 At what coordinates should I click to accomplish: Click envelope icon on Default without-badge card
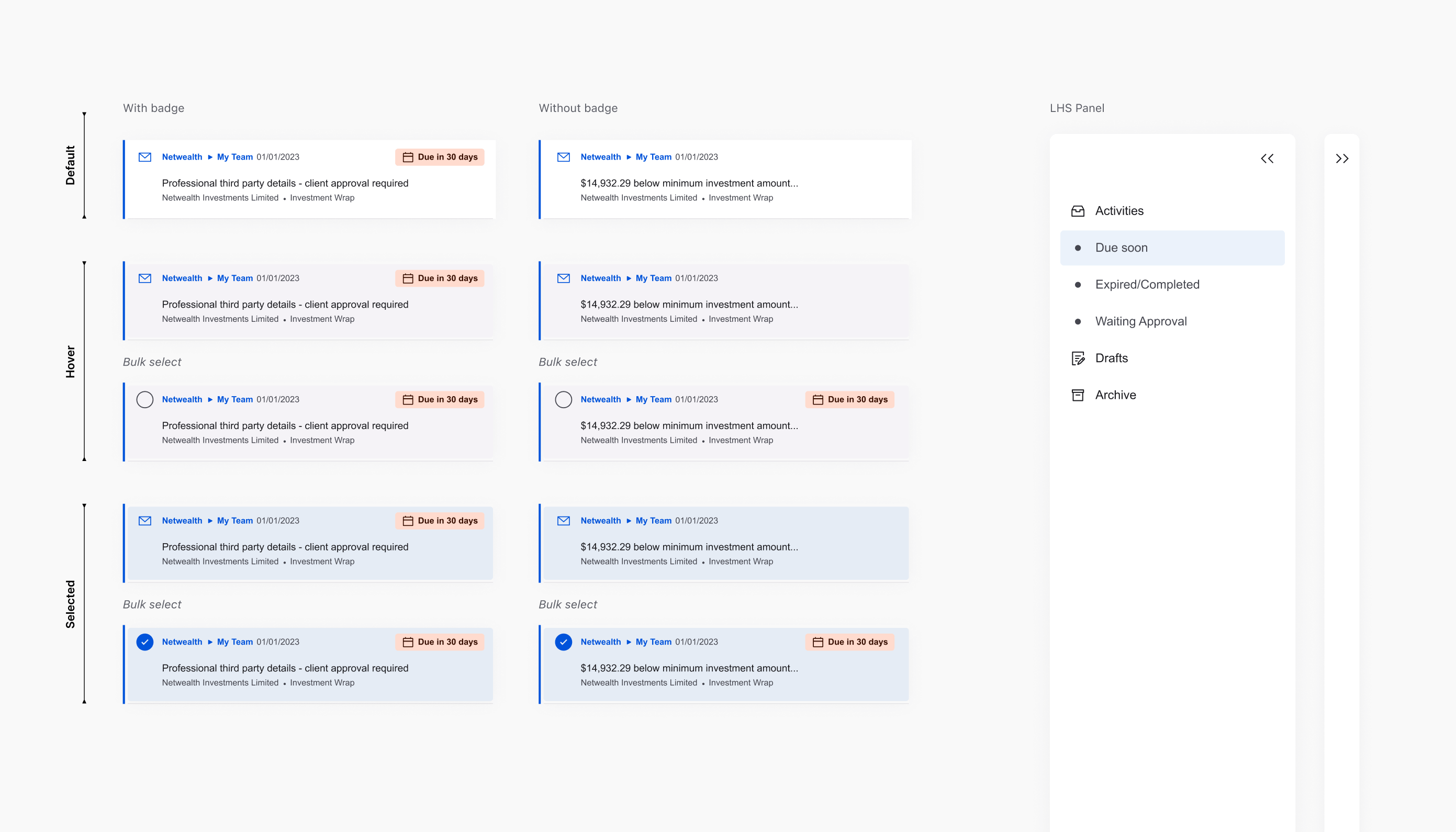coord(564,157)
